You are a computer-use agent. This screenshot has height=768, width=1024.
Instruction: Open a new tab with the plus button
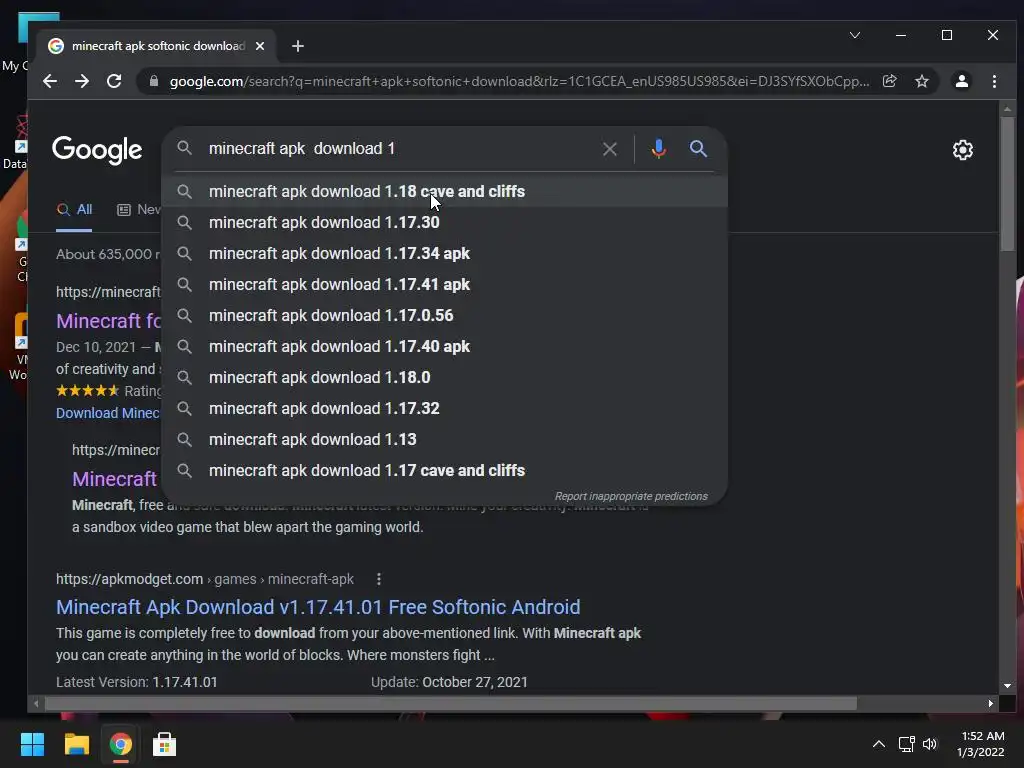(298, 46)
